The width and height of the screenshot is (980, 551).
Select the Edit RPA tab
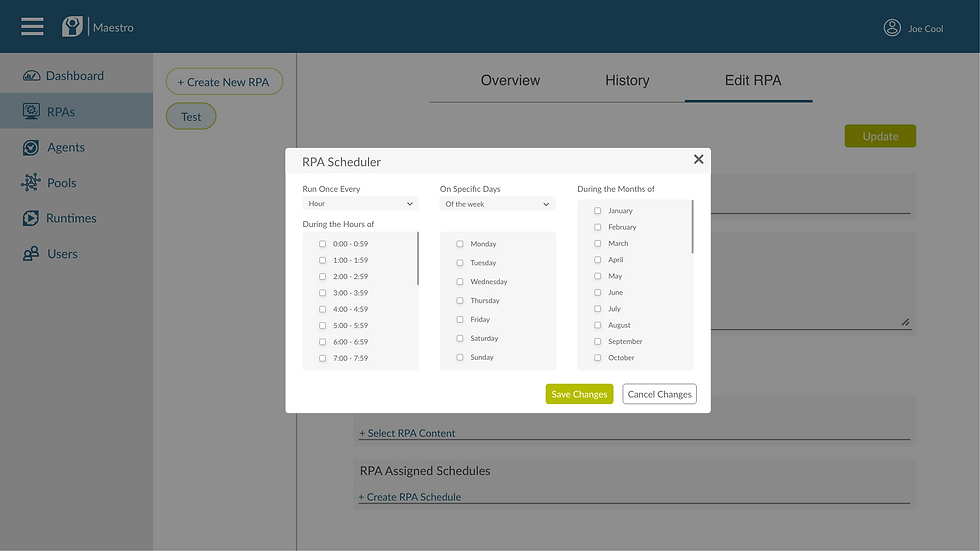point(752,81)
